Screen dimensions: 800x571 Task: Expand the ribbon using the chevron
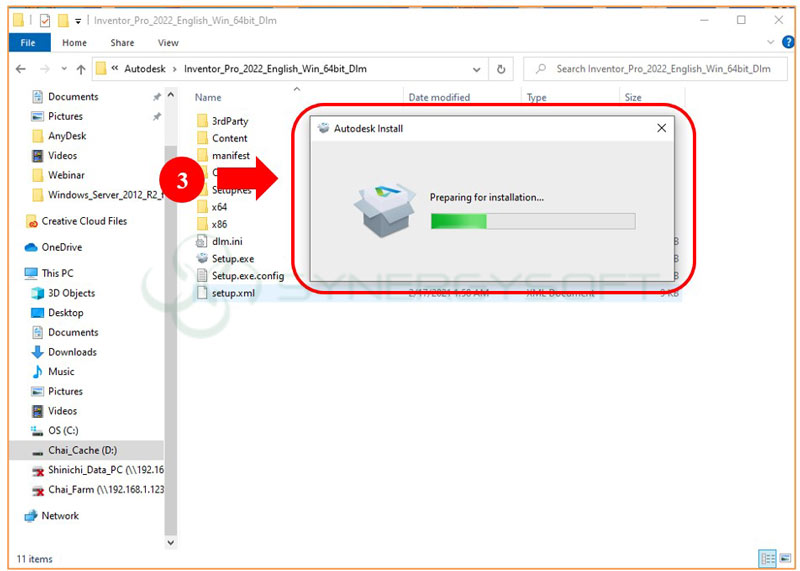[x=771, y=43]
